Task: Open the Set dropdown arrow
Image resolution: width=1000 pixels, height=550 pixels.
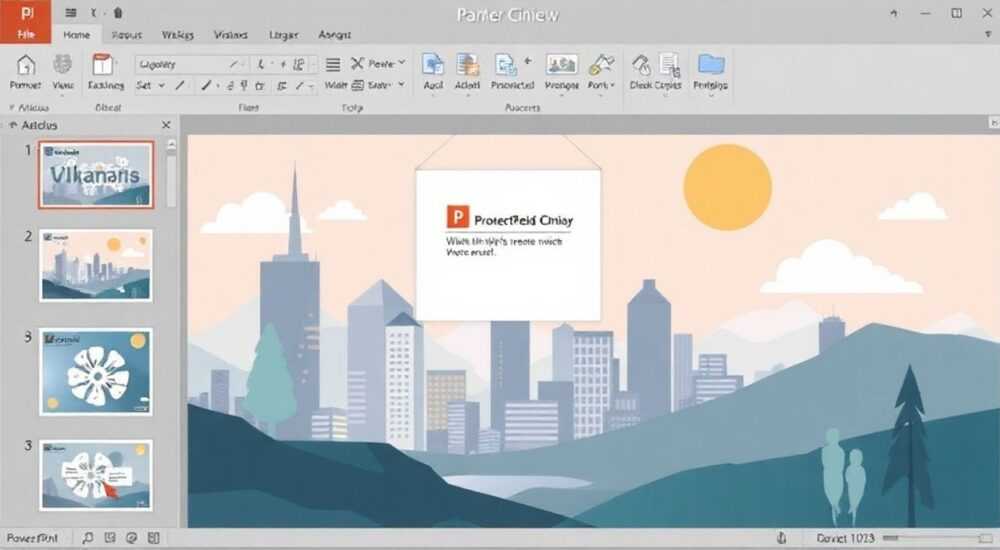Action: click(x=161, y=85)
